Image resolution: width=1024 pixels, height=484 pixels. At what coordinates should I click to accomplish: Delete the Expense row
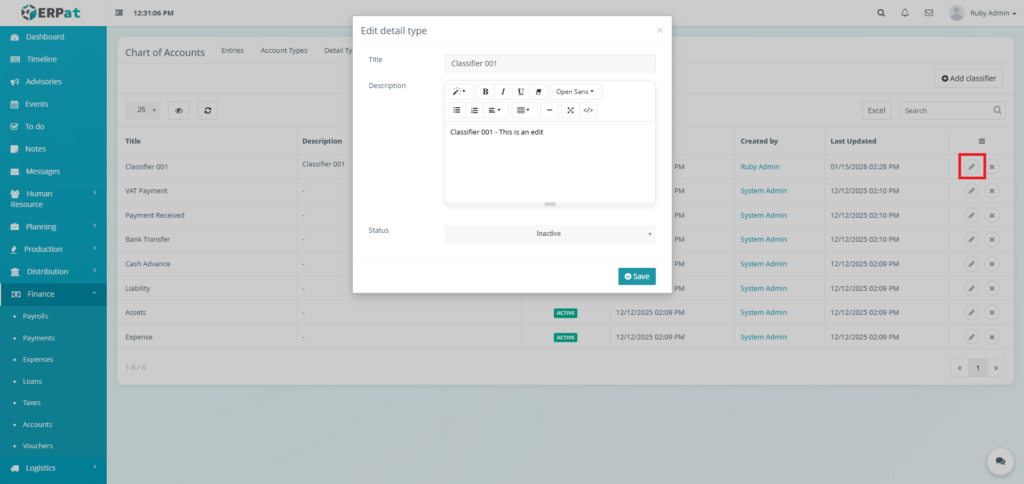tap(991, 337)
